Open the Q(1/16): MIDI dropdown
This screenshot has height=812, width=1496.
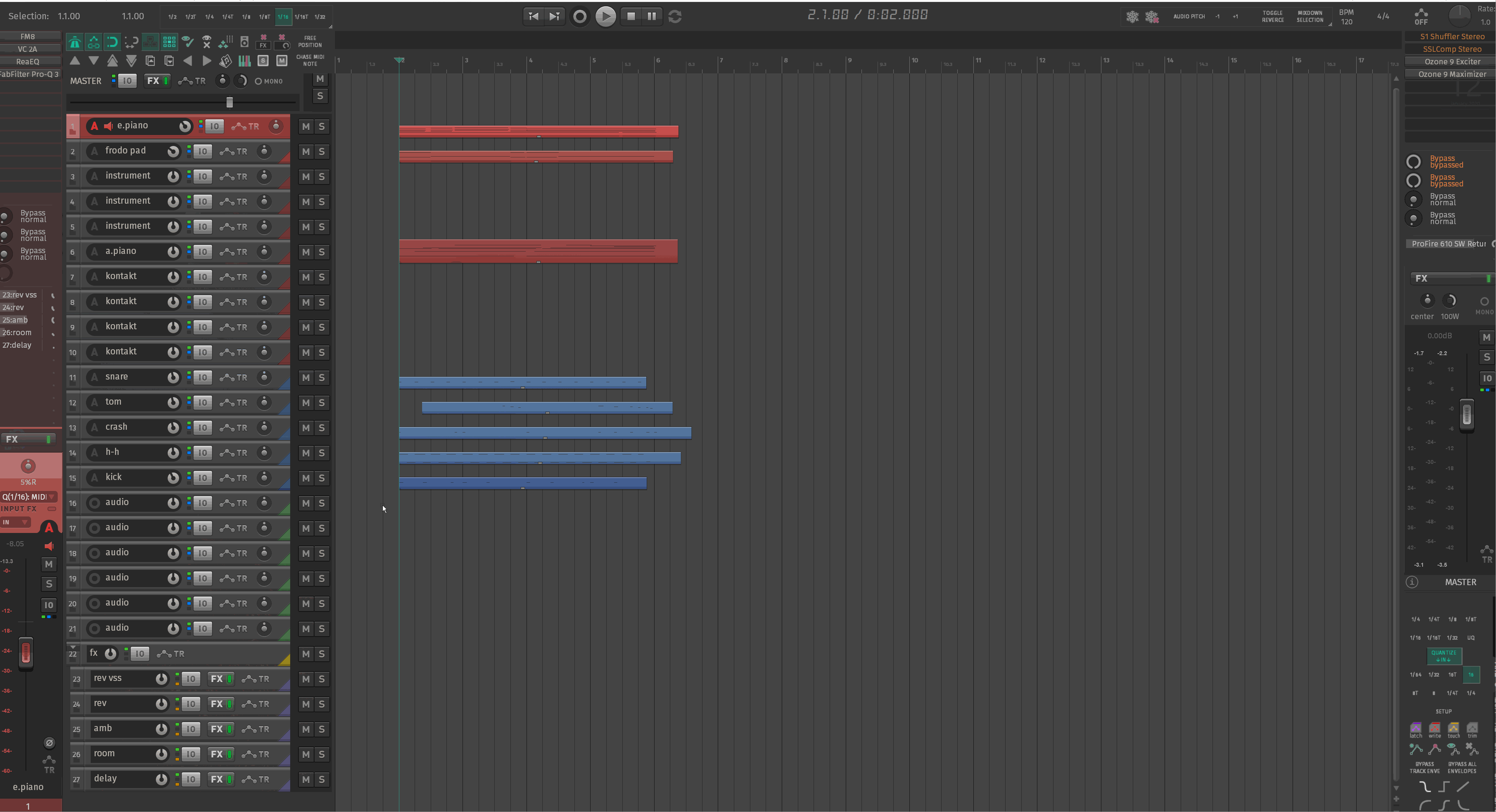[x=28, y=497]
